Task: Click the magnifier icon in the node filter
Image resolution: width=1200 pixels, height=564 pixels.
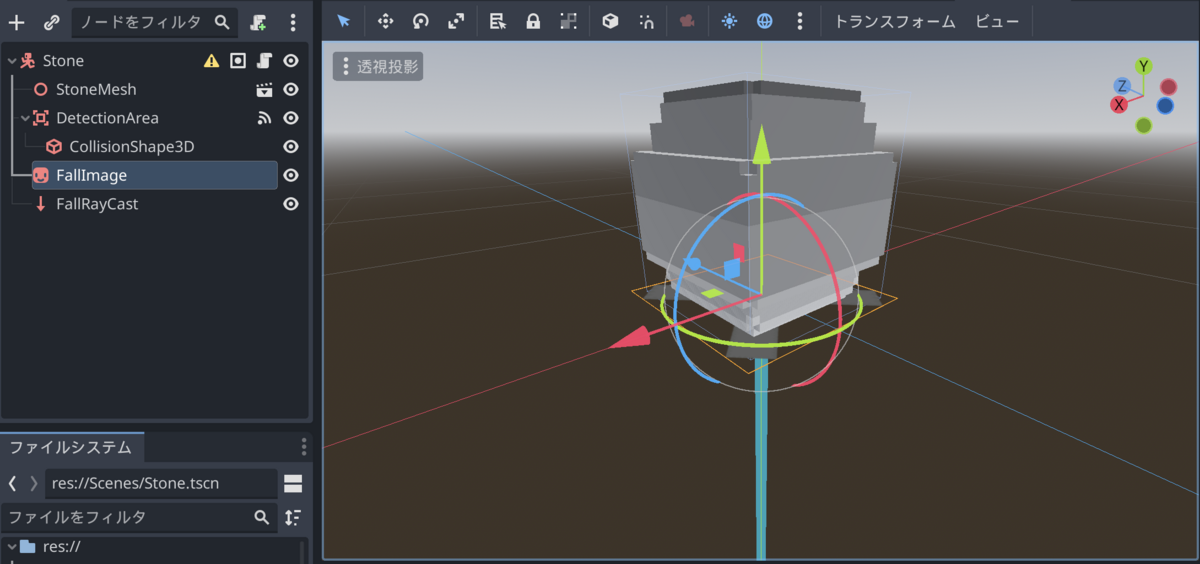Action: pyautogui.click(x=222, y=22)
